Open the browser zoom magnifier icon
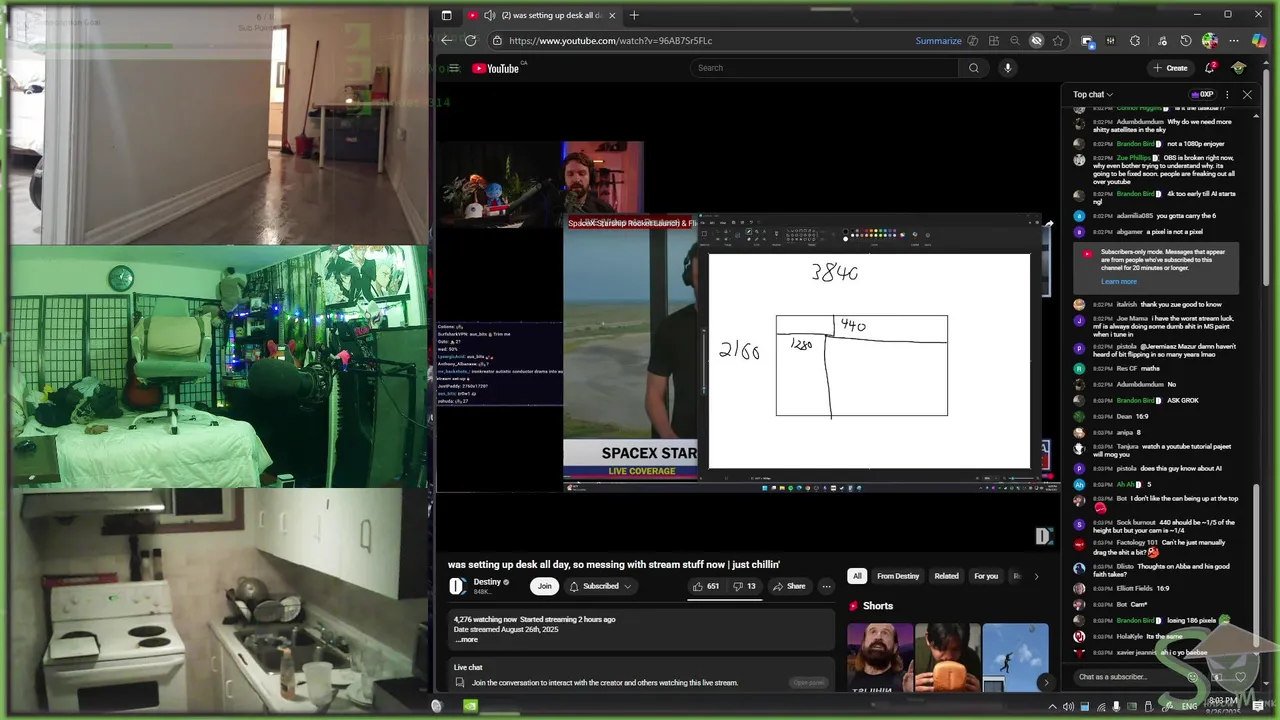1280x720 pixels. tap(1015, 41)
